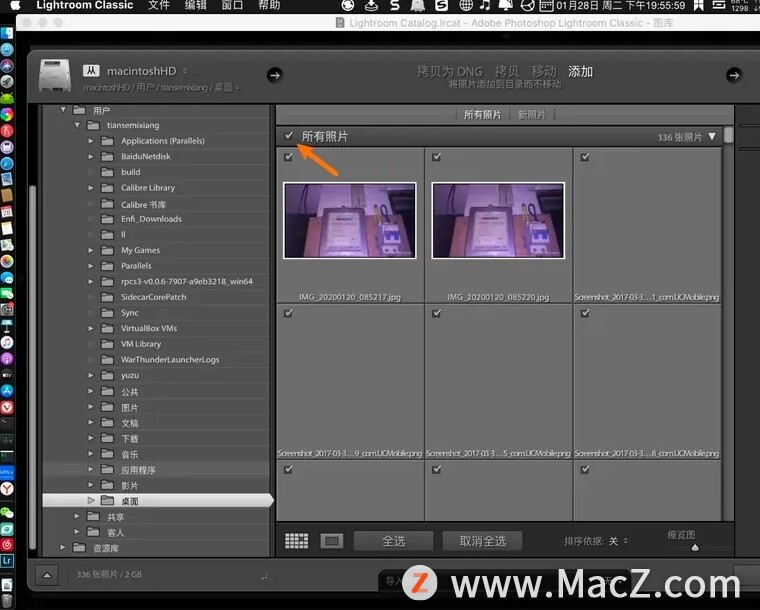The width and height of the screenshot is (760, 610).
Task: Open Messages icon in Dock
Action: [x=7, y=277]
